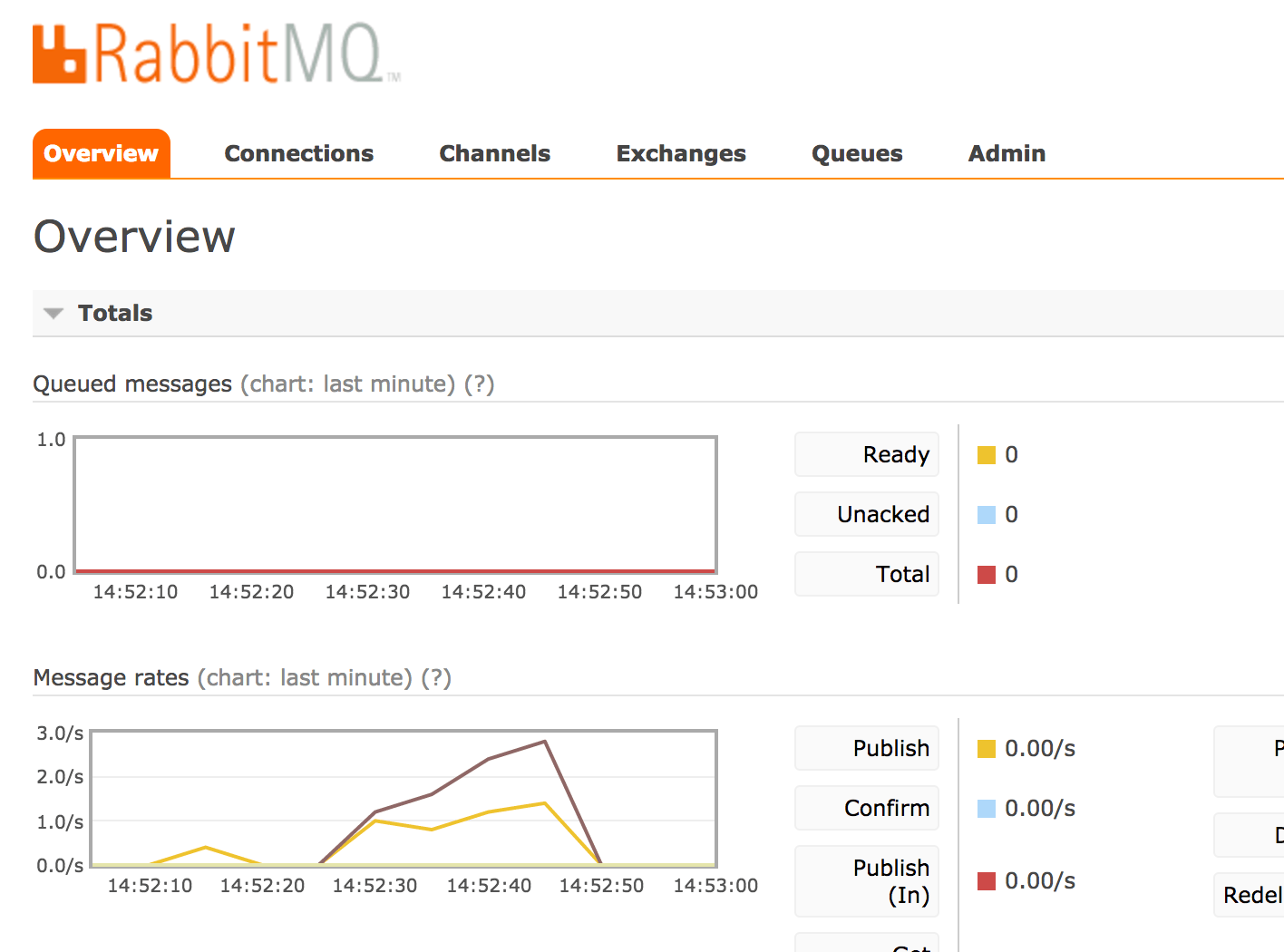Open Queued messages help (?) link
Screen dimensions: 1284x952
point(479,384)
